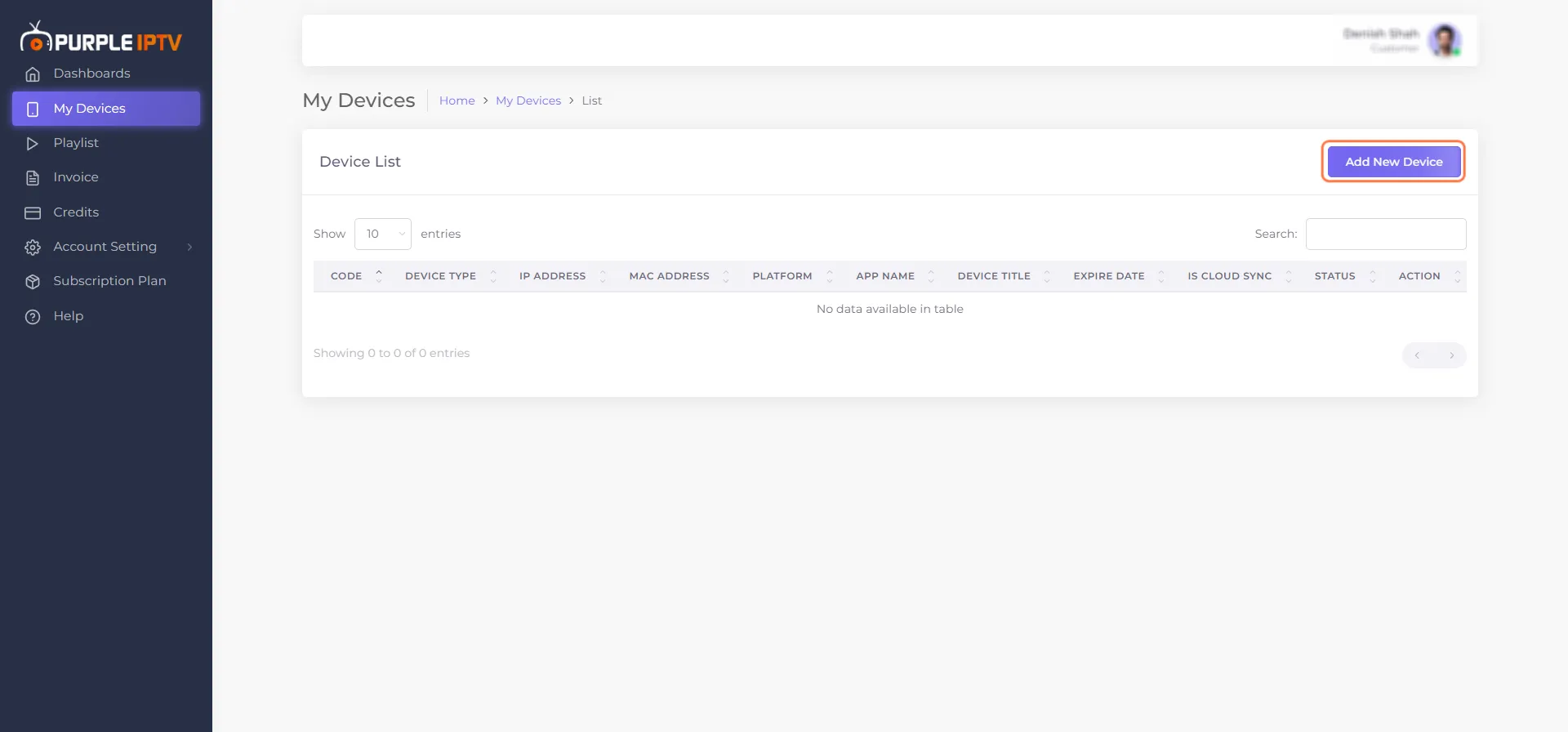Screen dimensions: 1568x732
Task: Sort table by STATUS column
Action: point(1340,276)
